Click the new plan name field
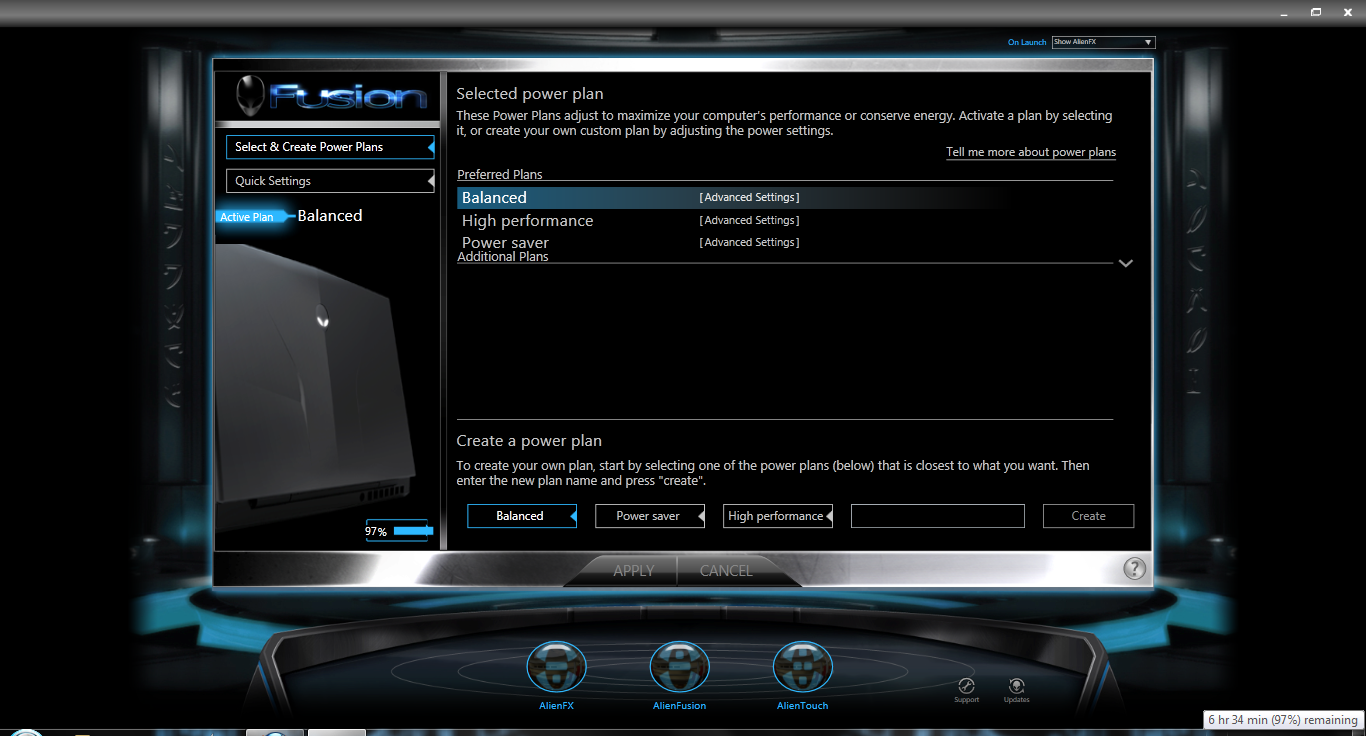 (938, 516)
